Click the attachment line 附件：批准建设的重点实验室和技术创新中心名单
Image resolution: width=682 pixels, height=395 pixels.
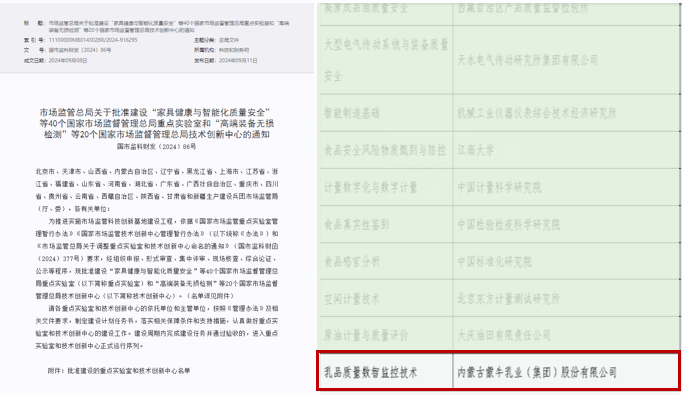119,371
